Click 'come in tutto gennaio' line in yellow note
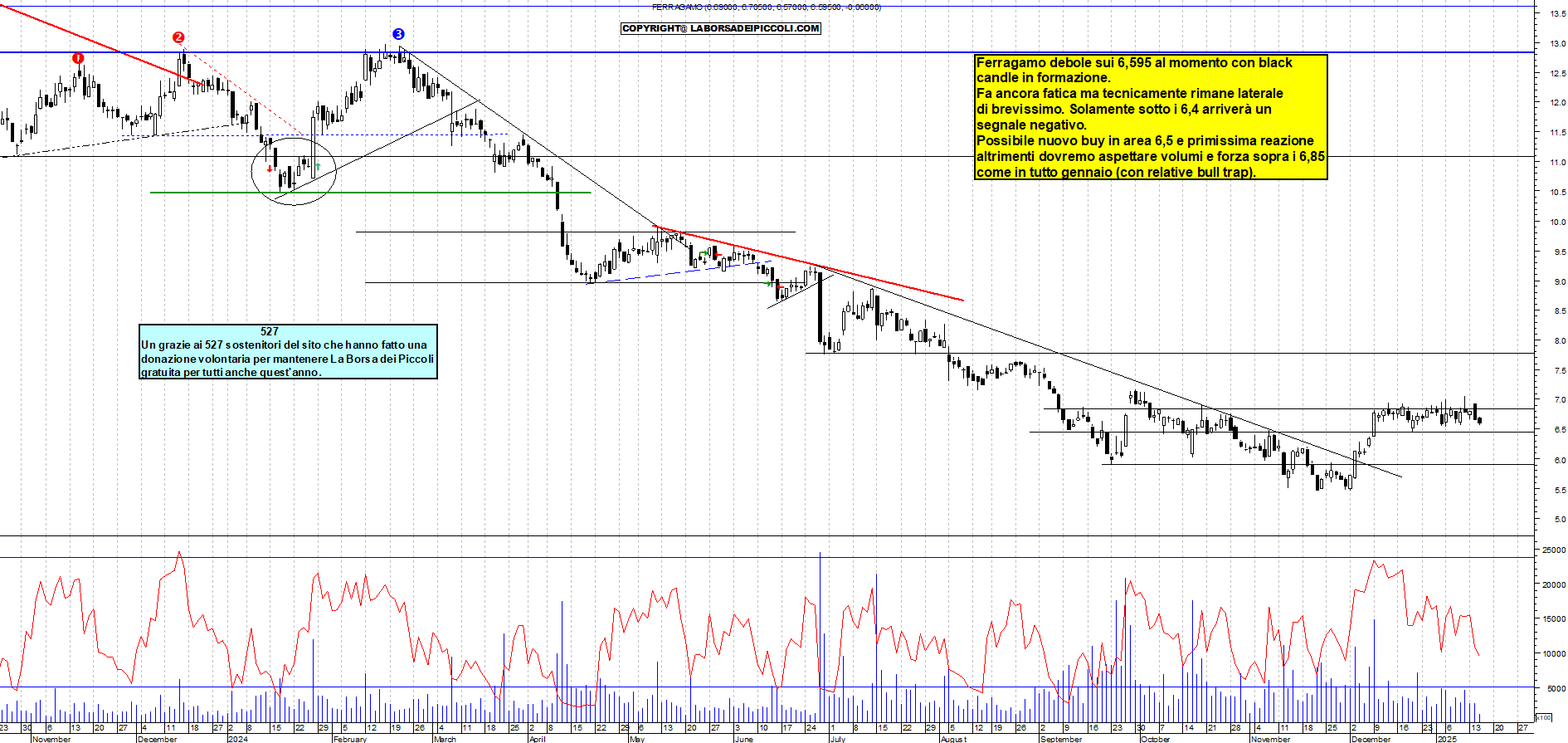1568x743 pixels. [1116, 172]
